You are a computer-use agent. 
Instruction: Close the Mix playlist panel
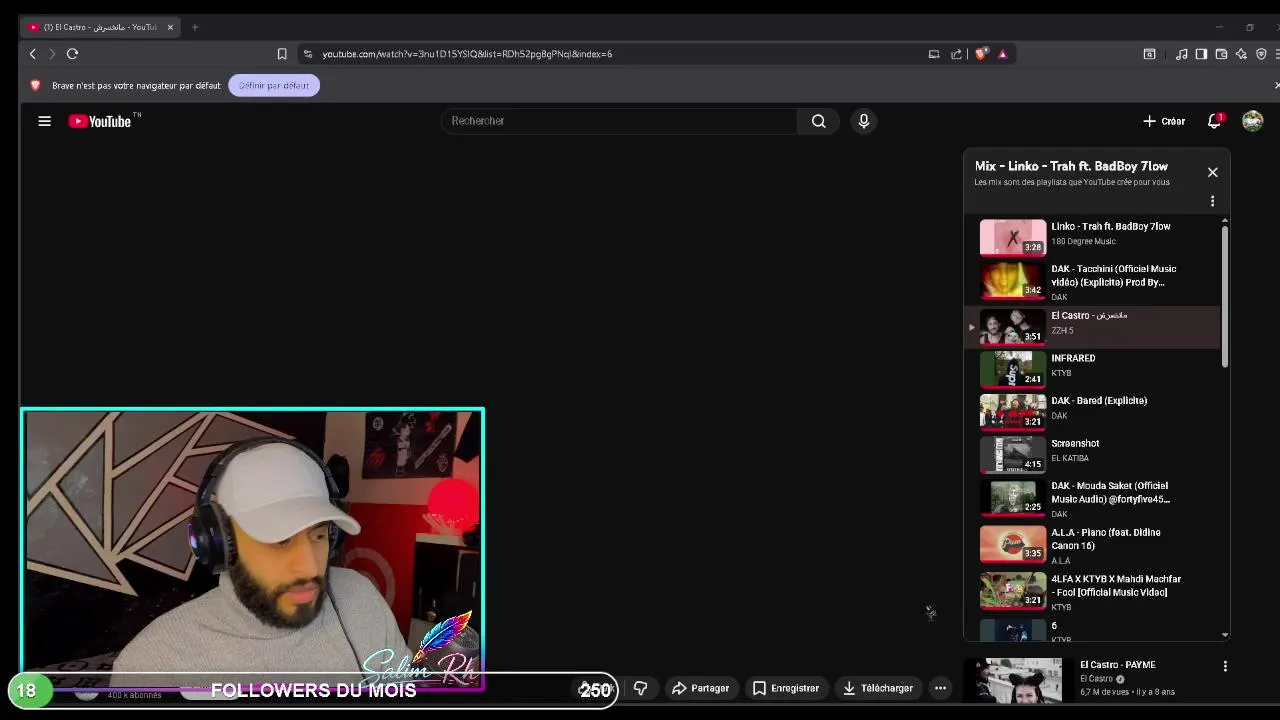1212,172
